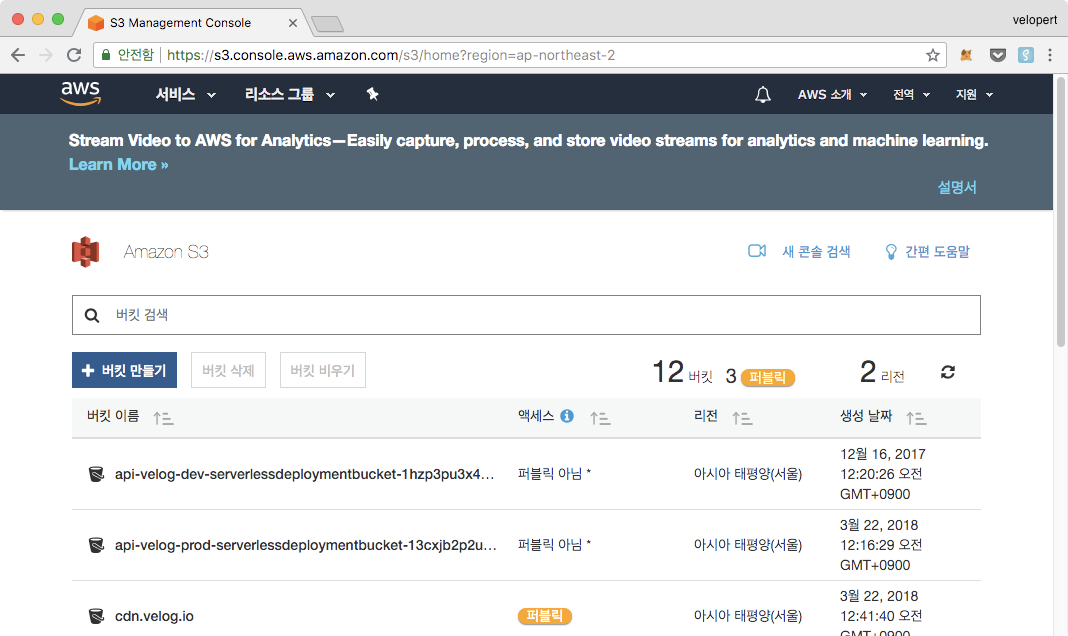Expand the 지원 support menu
The height and width of the screenshot is (636, 1068).
(x=974, y=95)
